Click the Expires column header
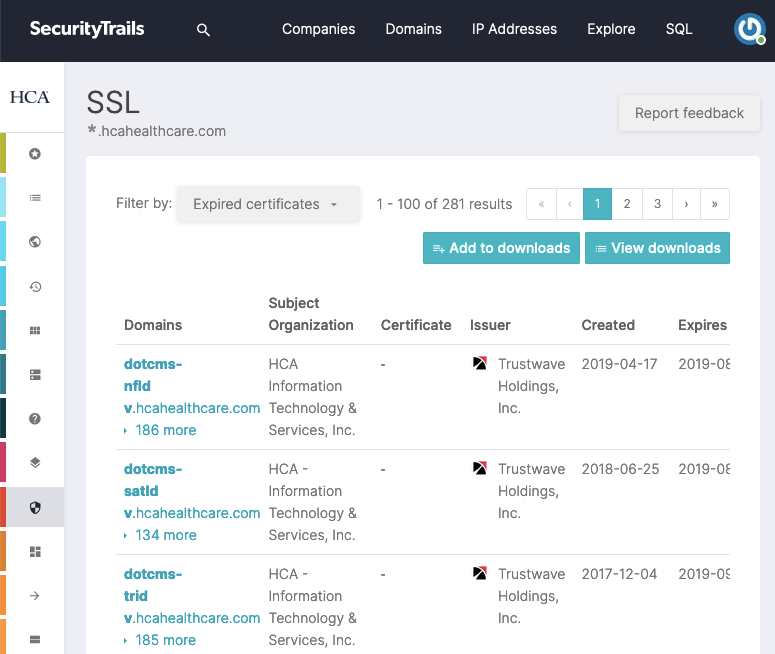This screenshot has height=654, width=775. click(x=702, y=325)
